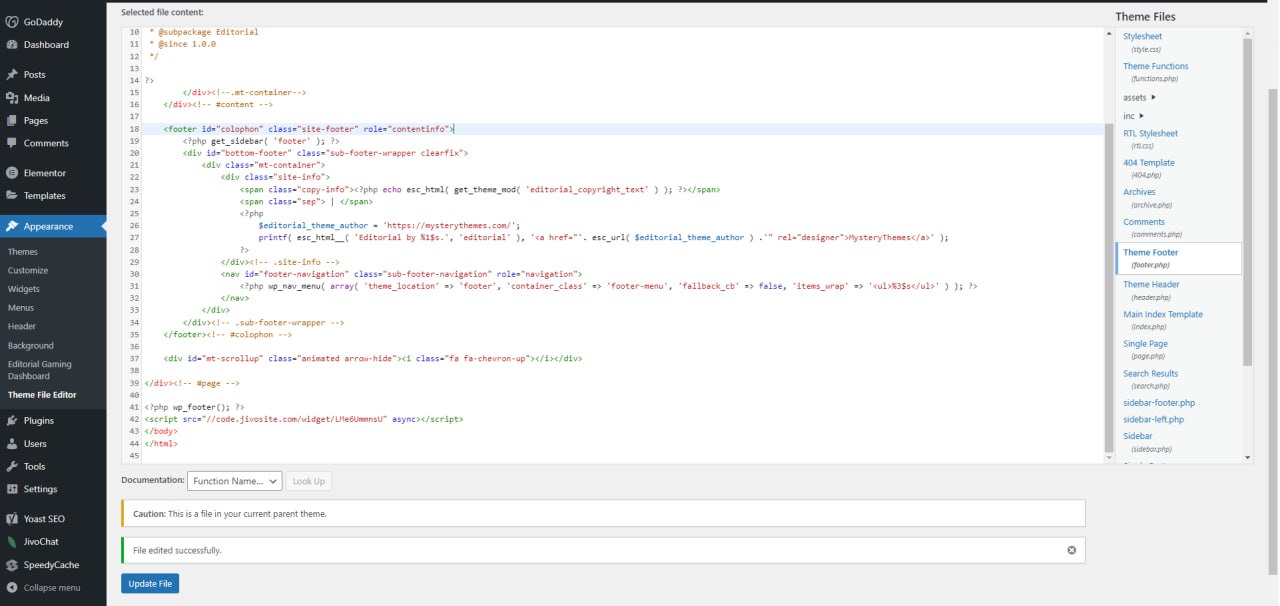
Task: Click the 'Selected file content:' label
Action: point(162,12)
